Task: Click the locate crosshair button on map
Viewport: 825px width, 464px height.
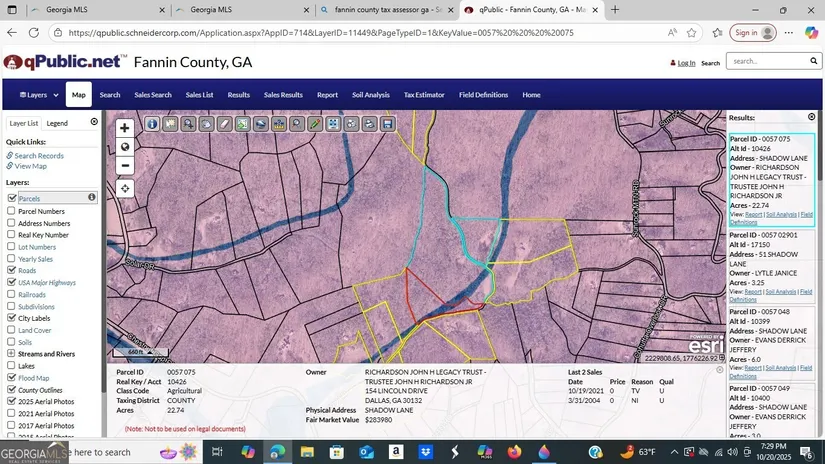Action: (x=125, y=188)
